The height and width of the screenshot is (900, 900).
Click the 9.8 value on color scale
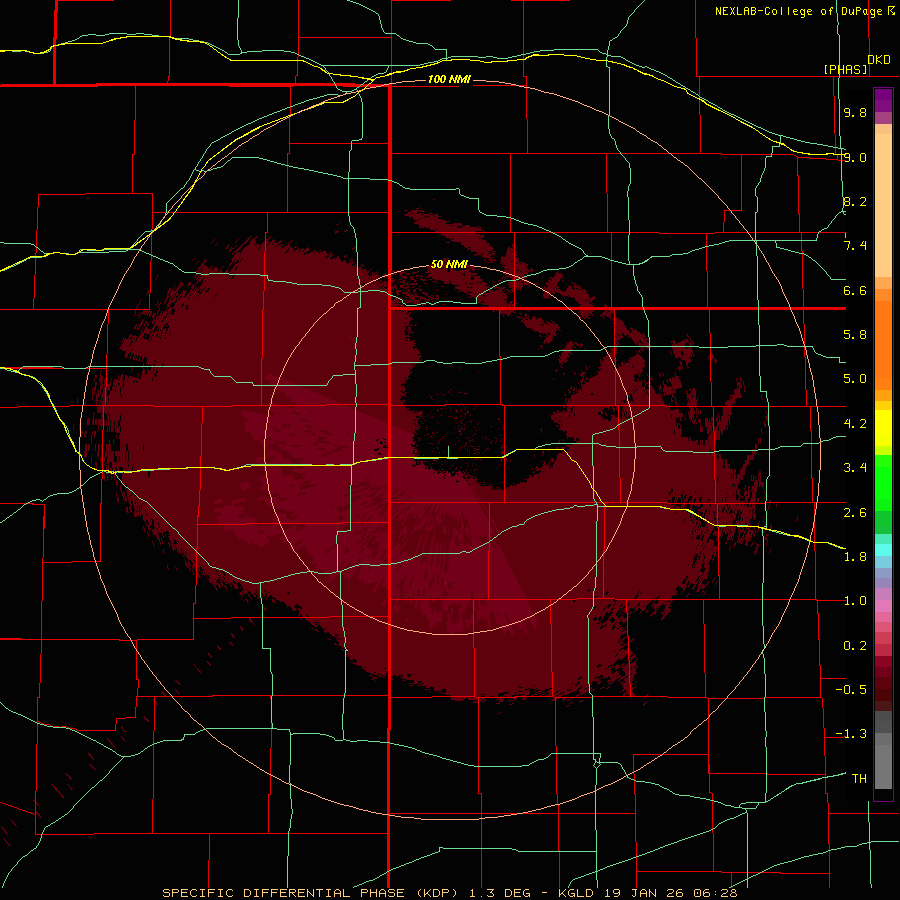(855, 112)
